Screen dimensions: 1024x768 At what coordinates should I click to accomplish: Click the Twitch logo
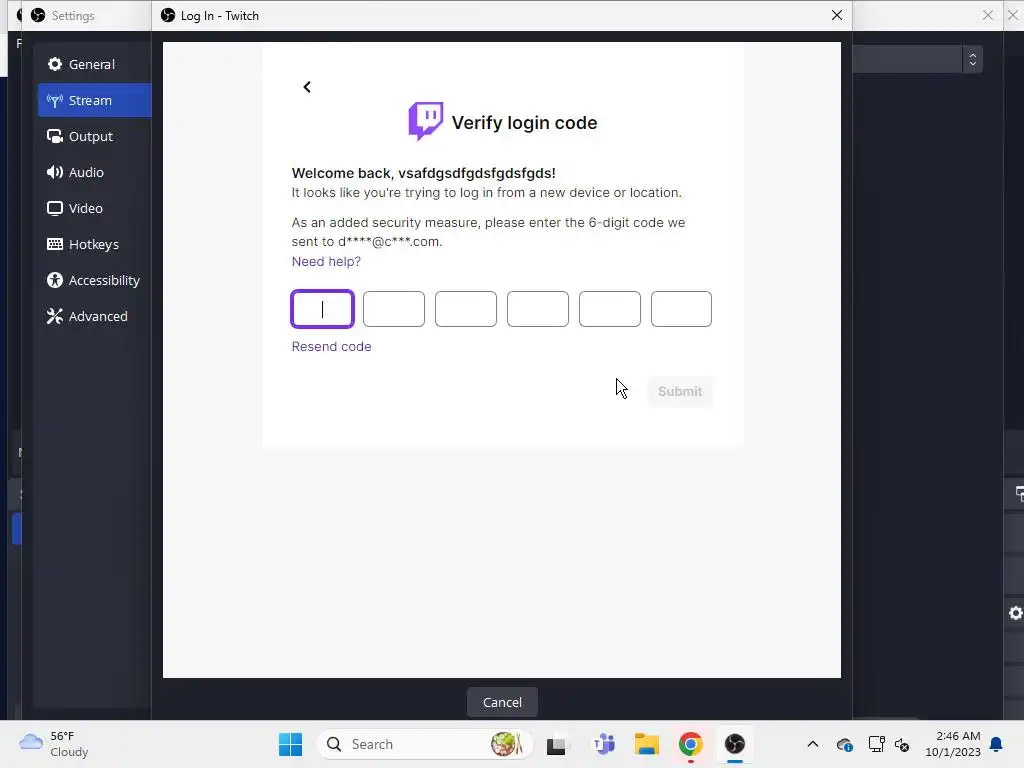(x=426, y=121)
